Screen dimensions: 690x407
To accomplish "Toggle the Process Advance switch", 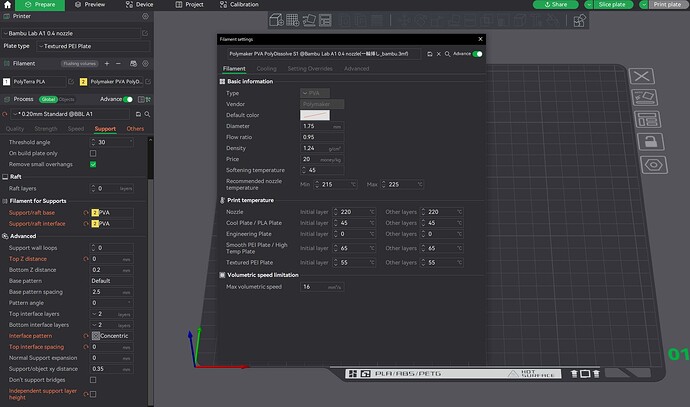I will (x=128, y=99).
